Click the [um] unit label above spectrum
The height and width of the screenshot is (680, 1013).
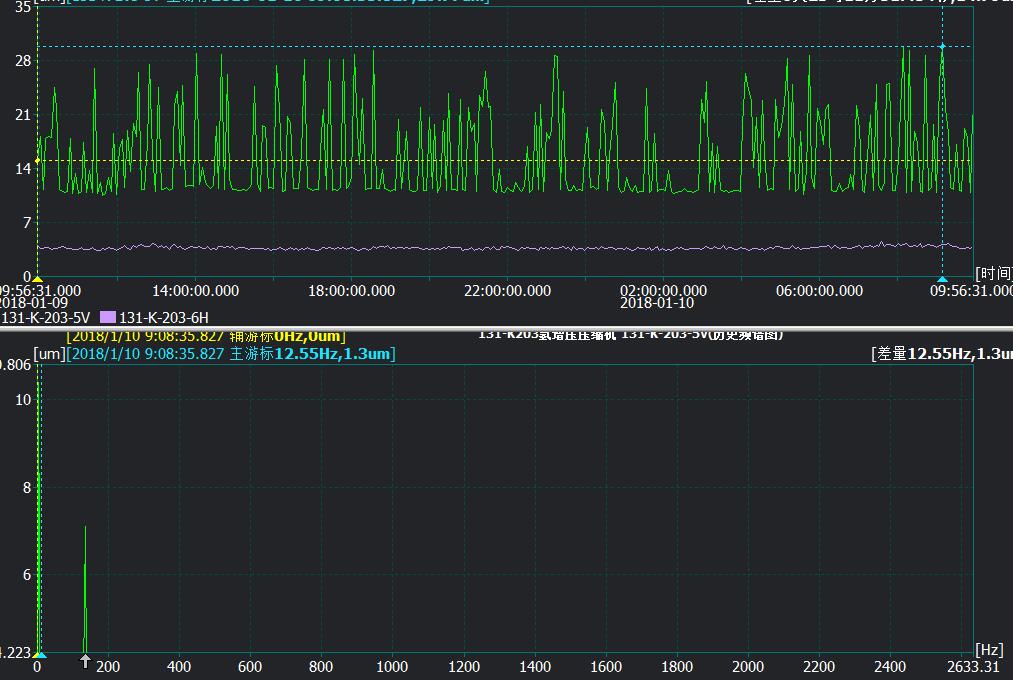[x=49, y=354]
